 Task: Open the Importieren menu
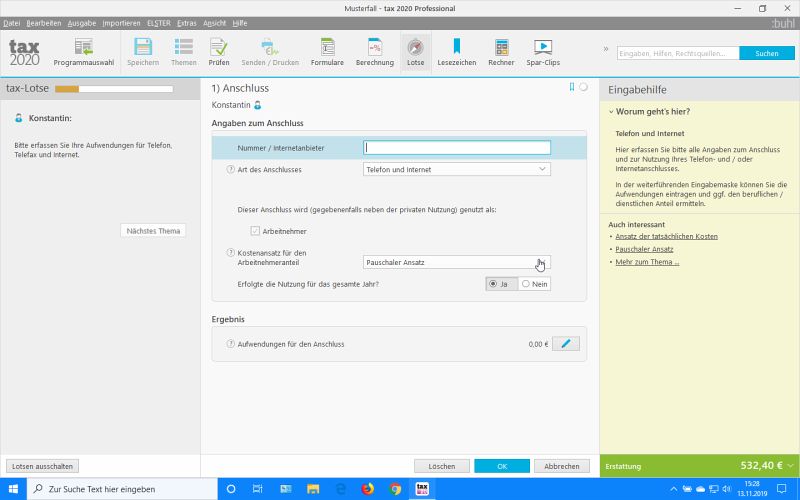point(121,22)
